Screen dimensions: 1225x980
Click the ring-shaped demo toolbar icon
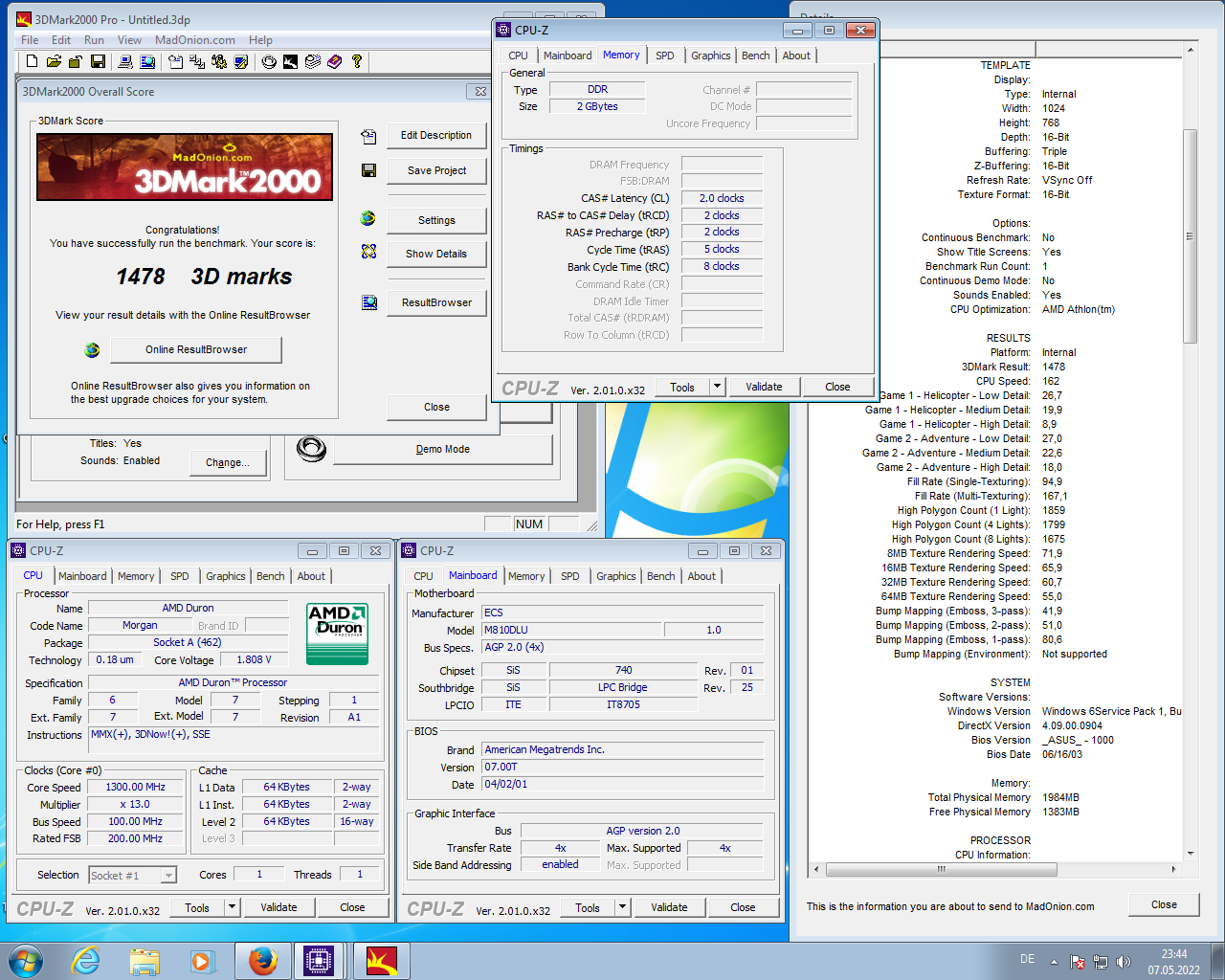pyautogui.click(x=269, y=61)
